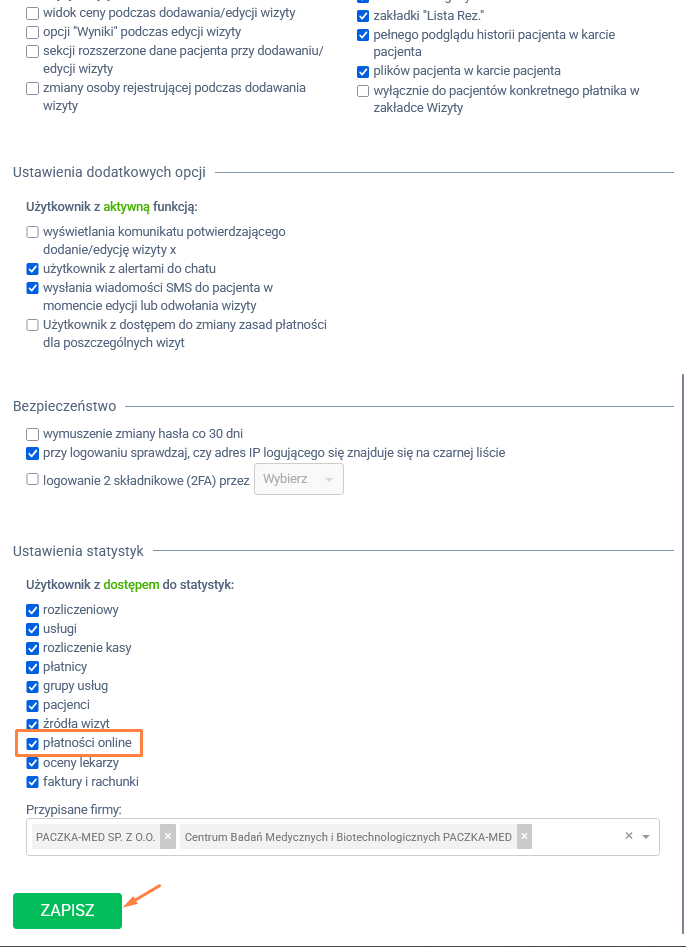Disable IP blacklist check on login
Viewport: 686px width, 947px height.
[x=33, y=453]
